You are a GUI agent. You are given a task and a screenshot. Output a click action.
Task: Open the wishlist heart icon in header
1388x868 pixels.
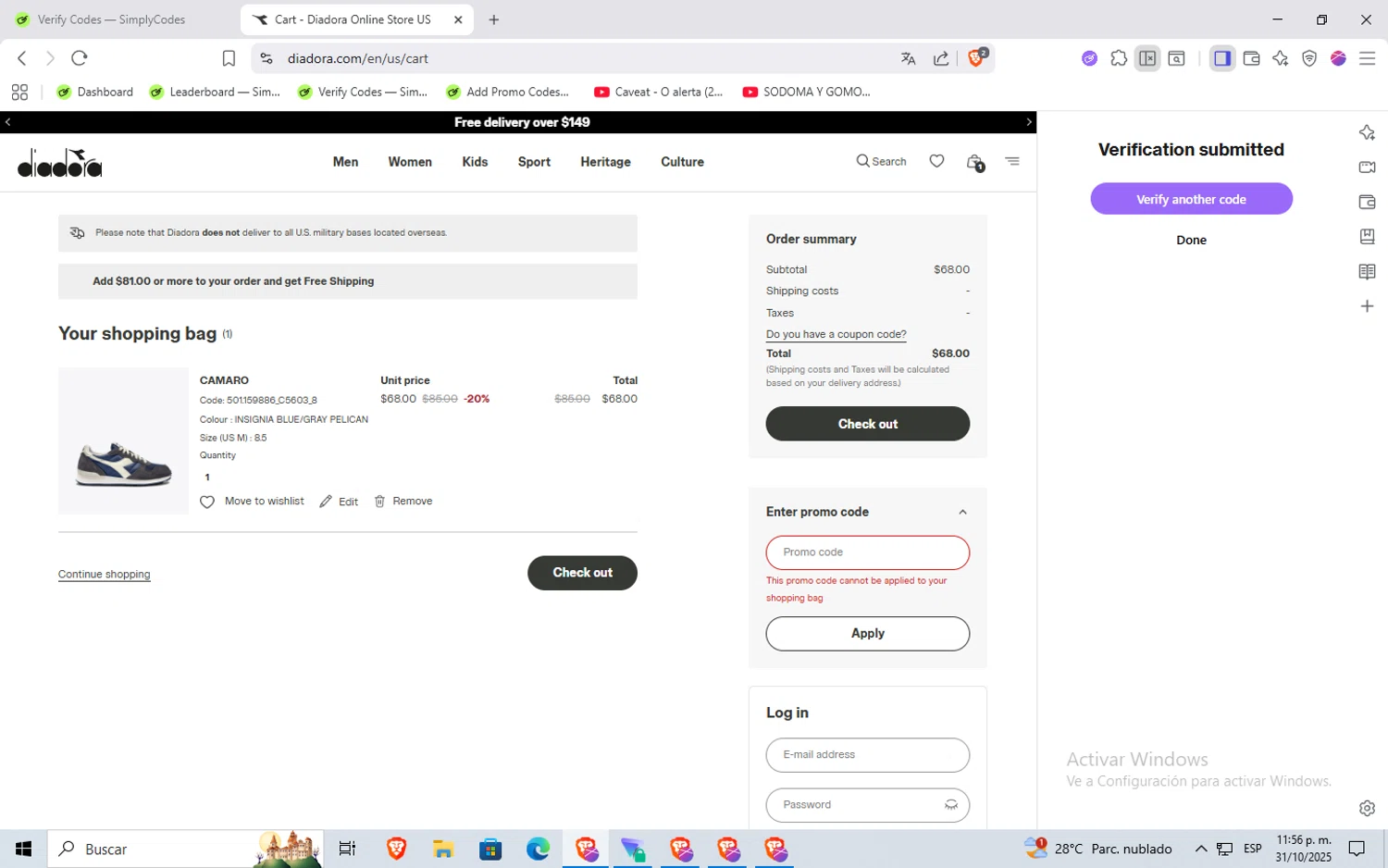coord(936,161)
